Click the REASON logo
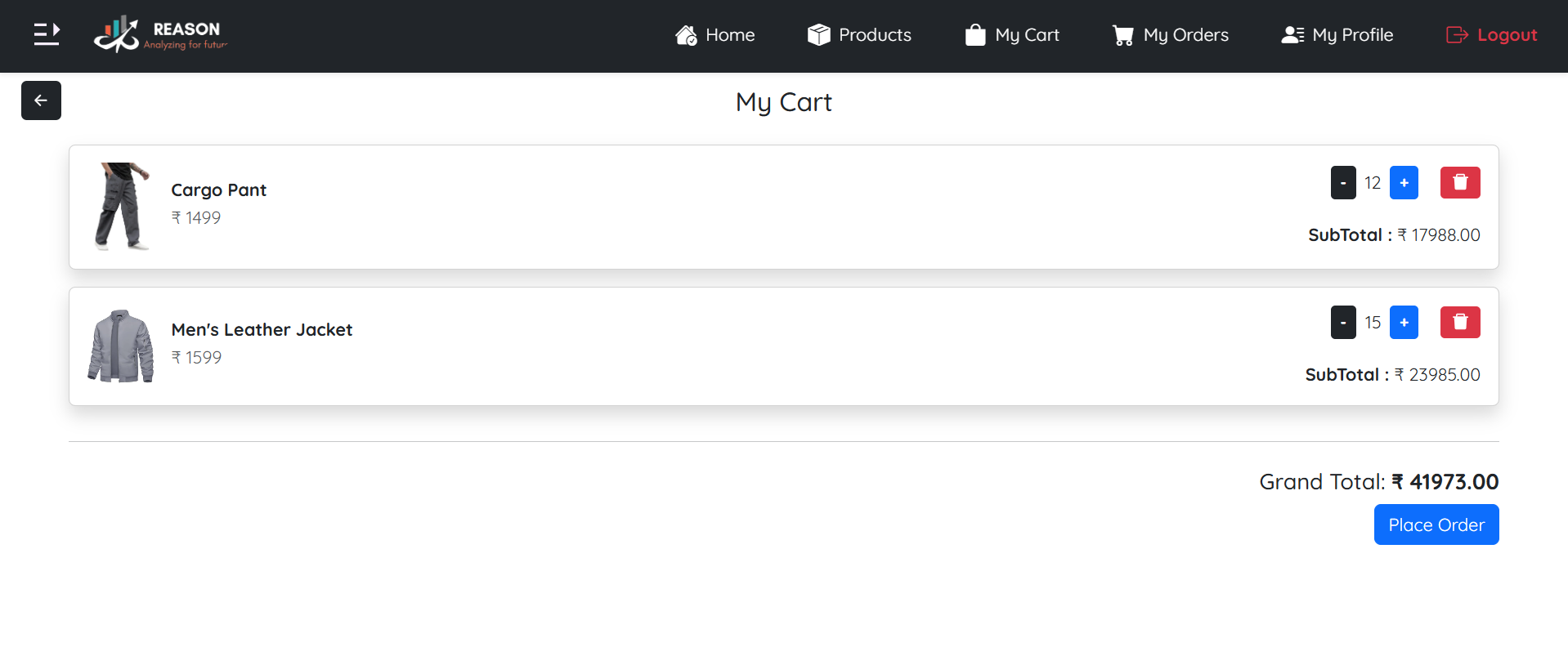The width and height of the screenshot is (1568, 665). 160,34
